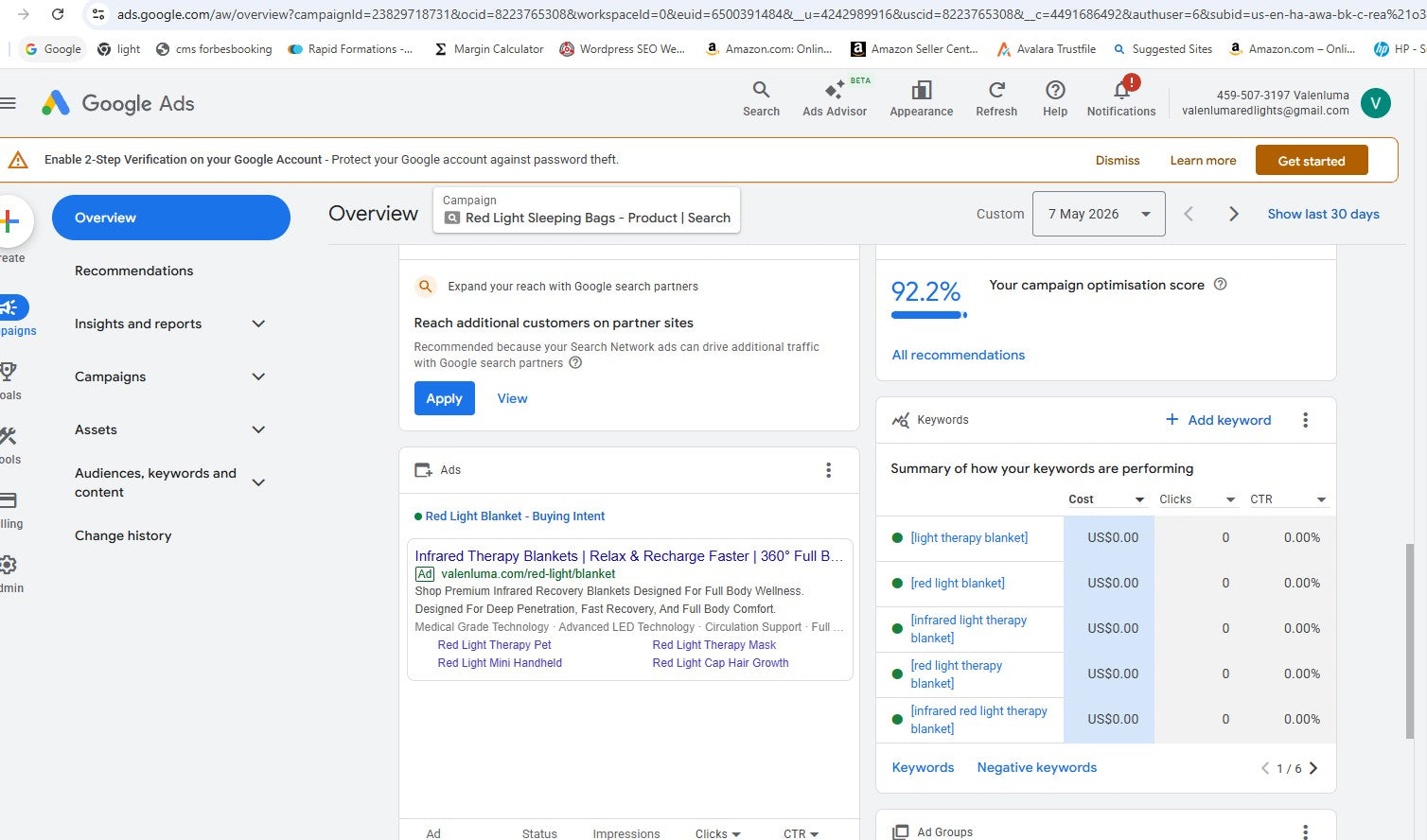The width and height of the screenshot is (1427, 840).
Task: Toggle status dot for [light therapy blanket] keyword
Action: [897, 537]
